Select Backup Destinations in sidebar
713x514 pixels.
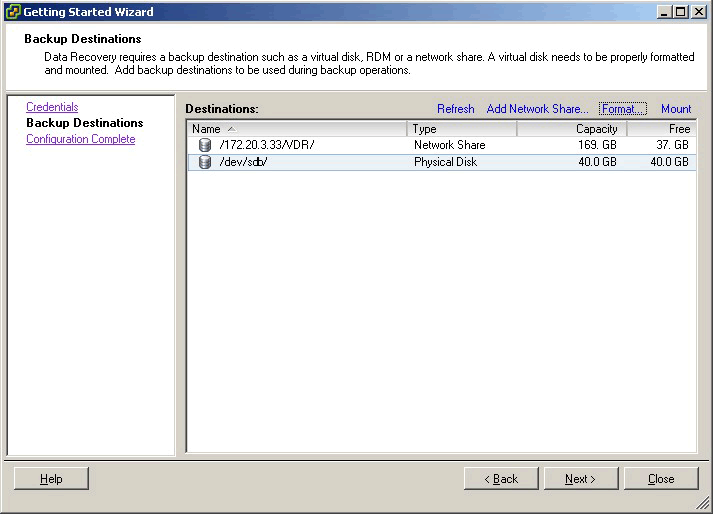84,123
